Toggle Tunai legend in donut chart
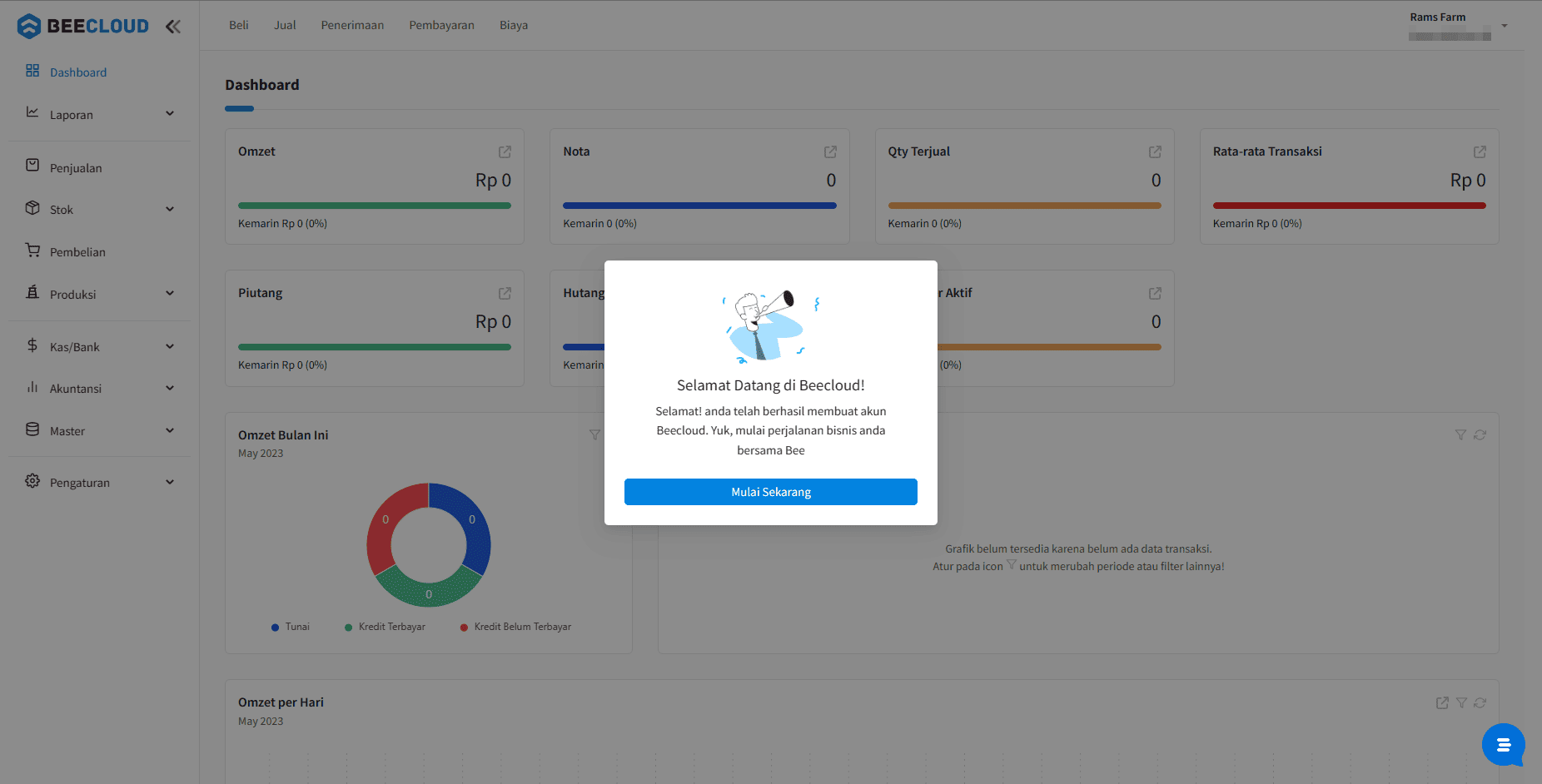Viewport: 1542px width, 784px height. [291, 627]
